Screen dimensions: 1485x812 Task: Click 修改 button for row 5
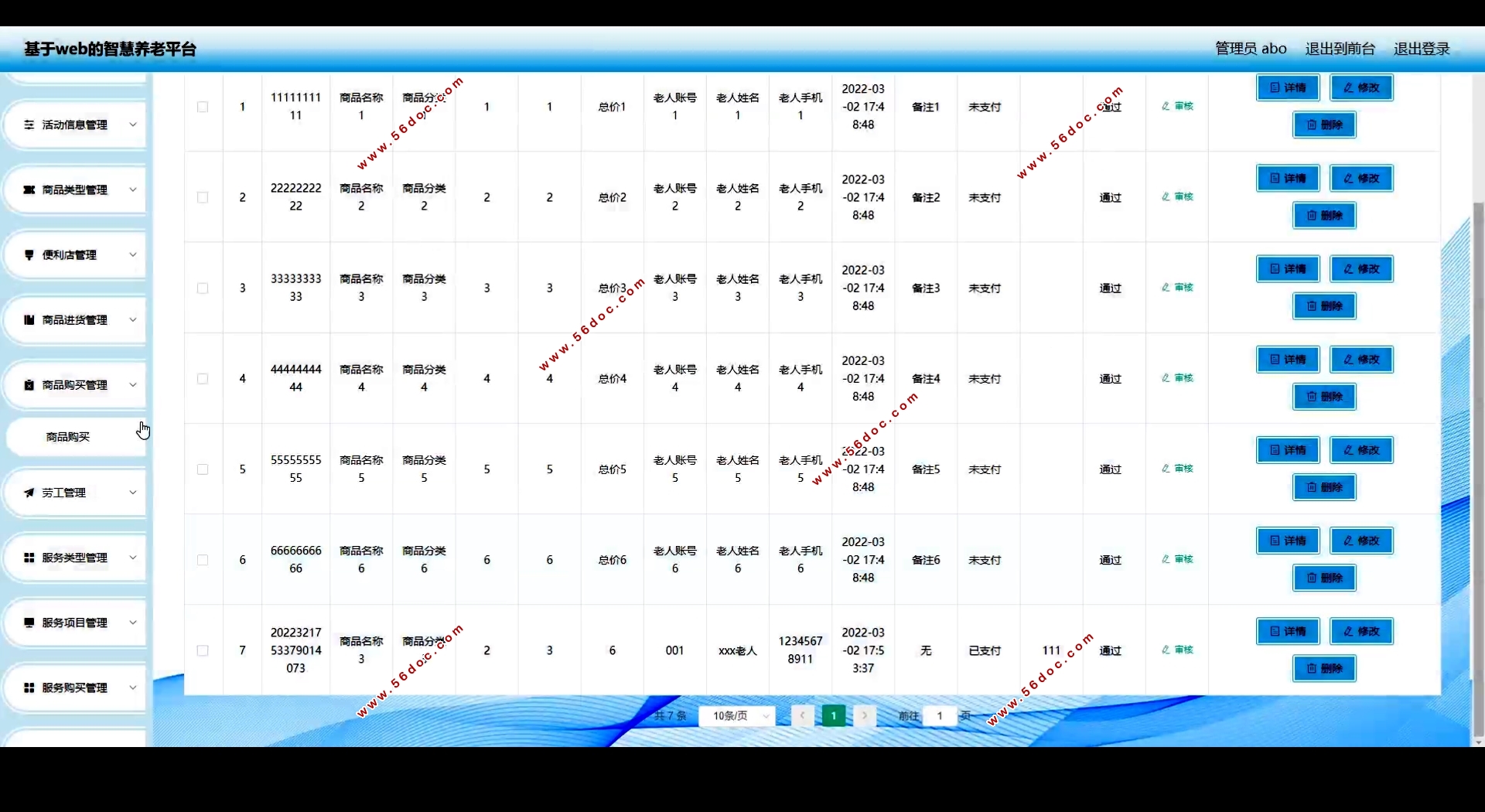tap(1362, 450)
